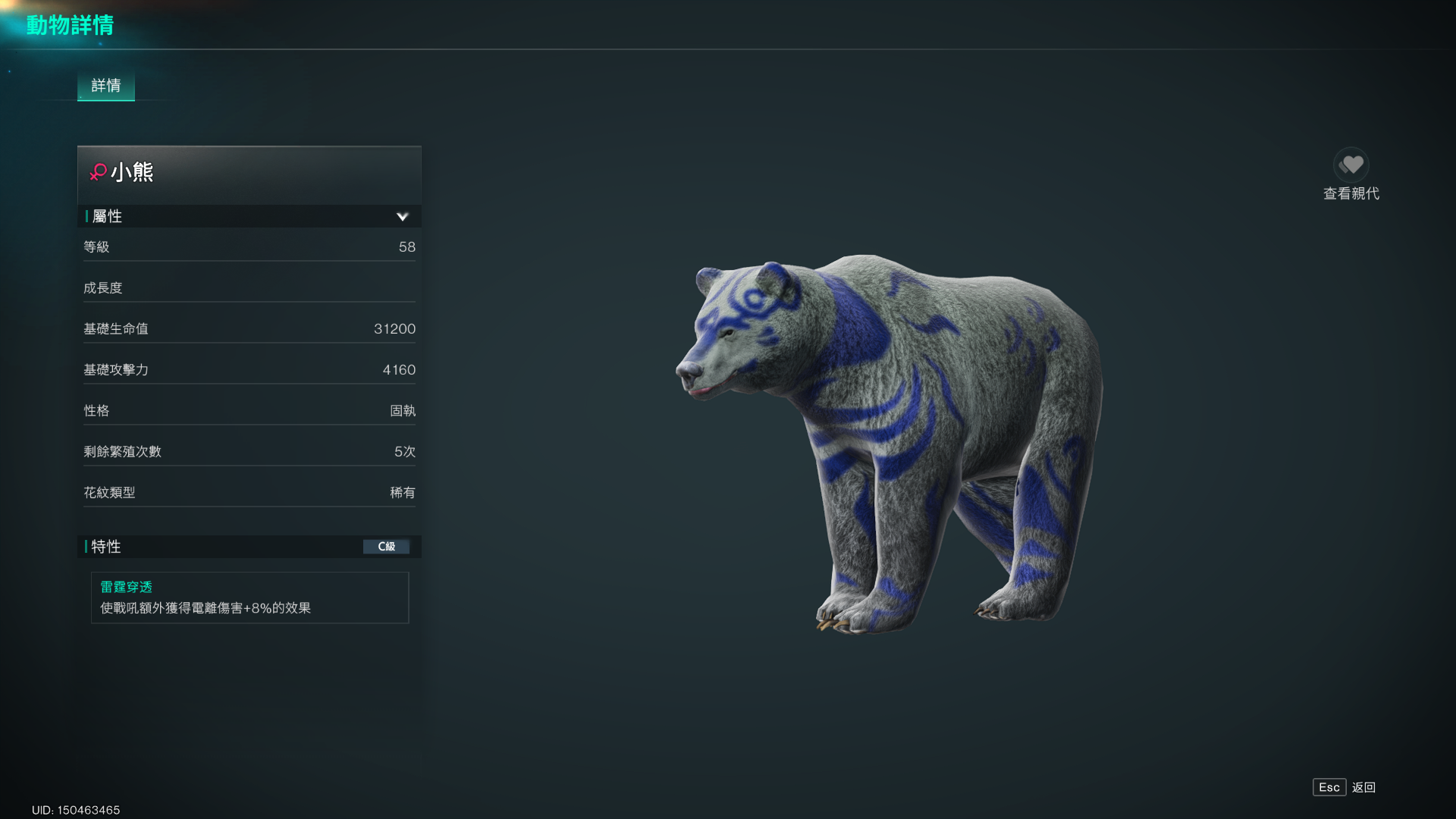The image size is (1456, 819).
Task: Switch to the 詳情 tab
Action: click(106, 86)
